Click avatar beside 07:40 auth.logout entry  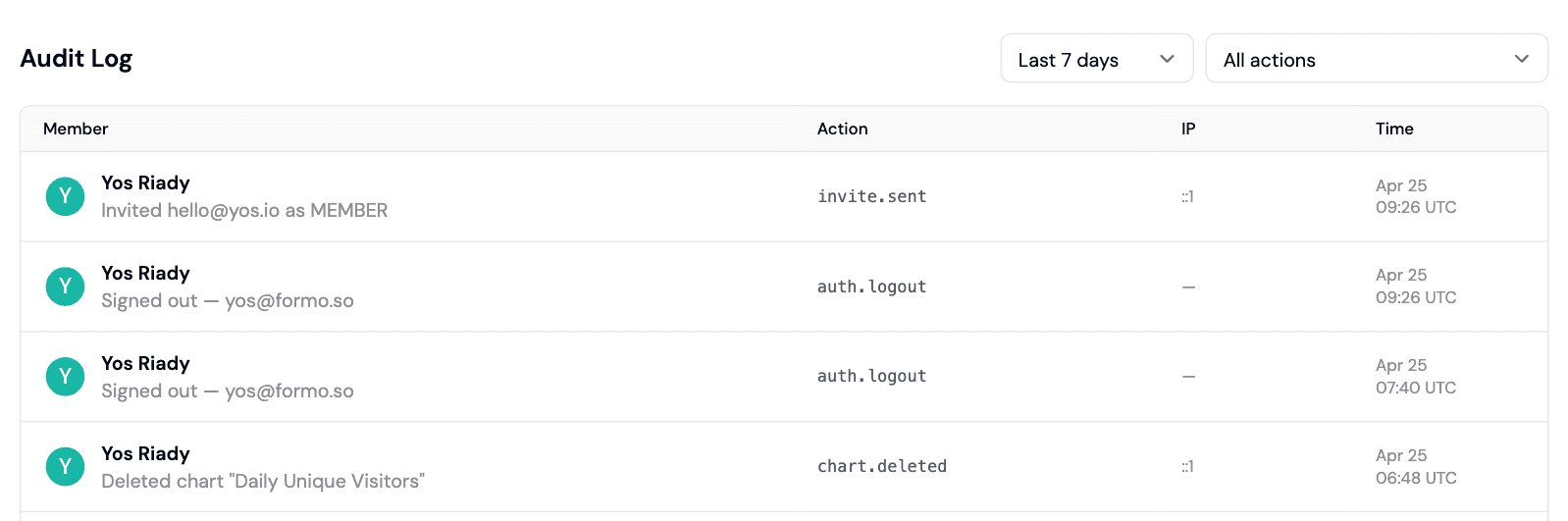[x=65, y=377]
